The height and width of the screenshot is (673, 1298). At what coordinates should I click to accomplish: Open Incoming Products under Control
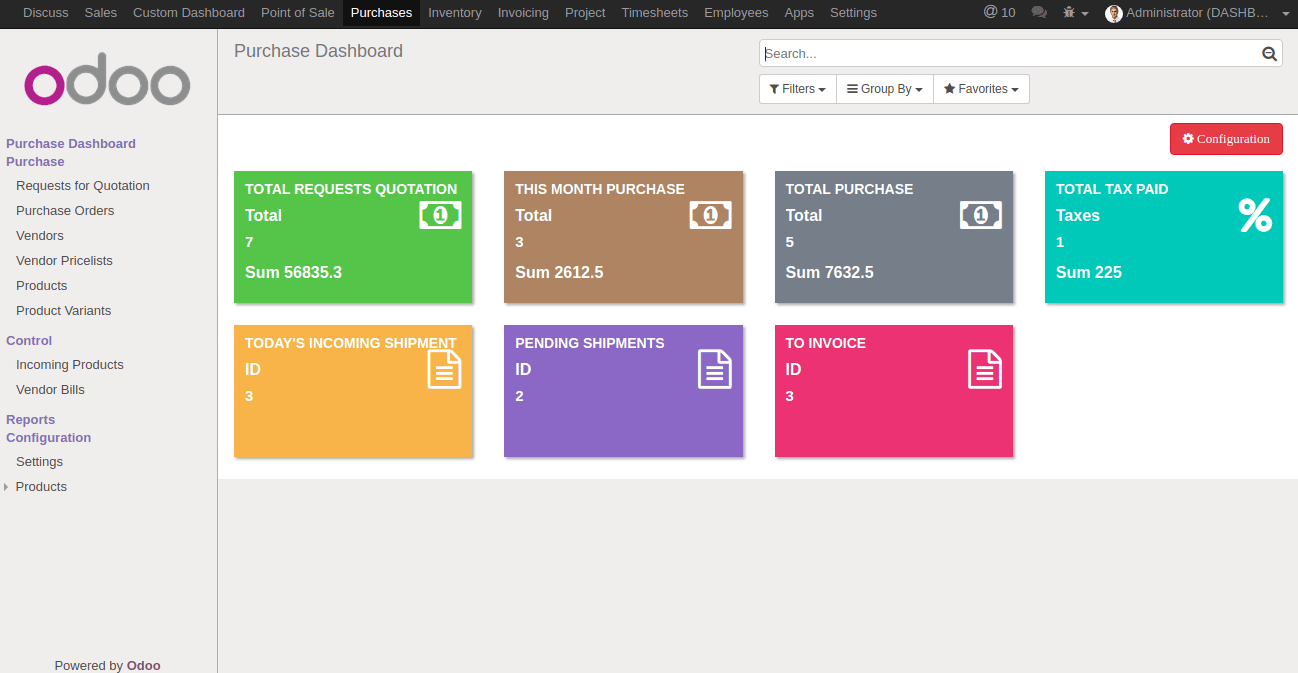pos(70,365)
